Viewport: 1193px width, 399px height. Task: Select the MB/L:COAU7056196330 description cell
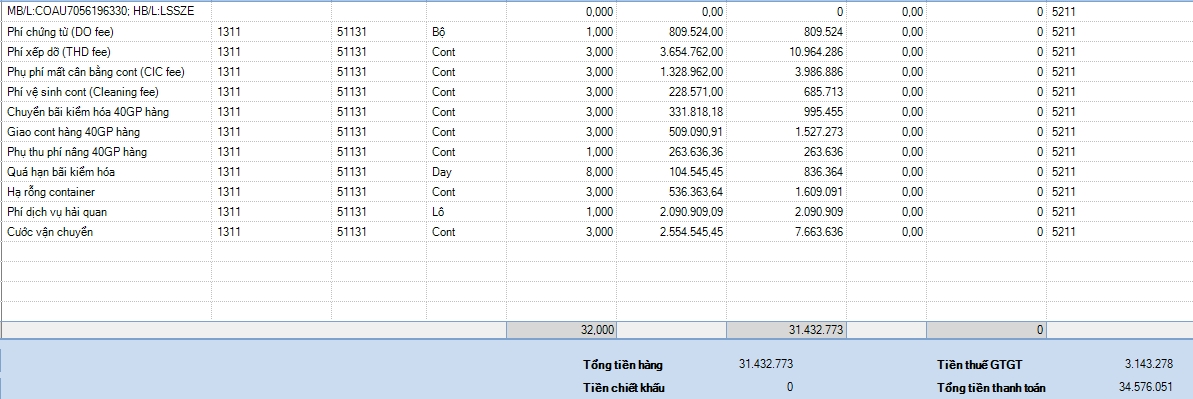pyautogui.click(x=107, y=11)
